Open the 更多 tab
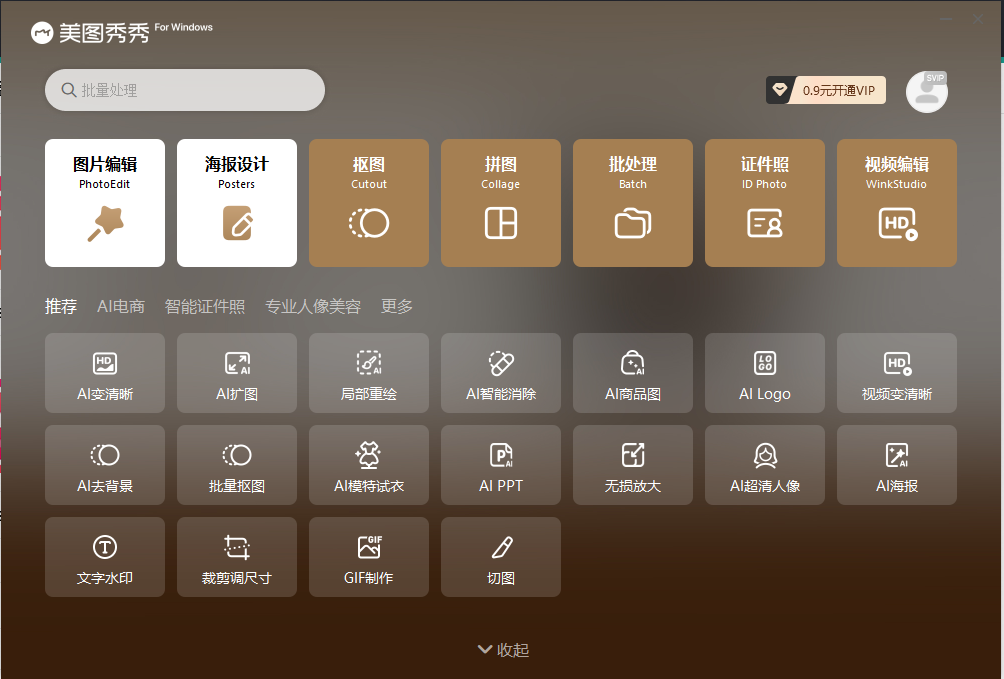This screenshot has height=679, width=1004. coord(397,307)
